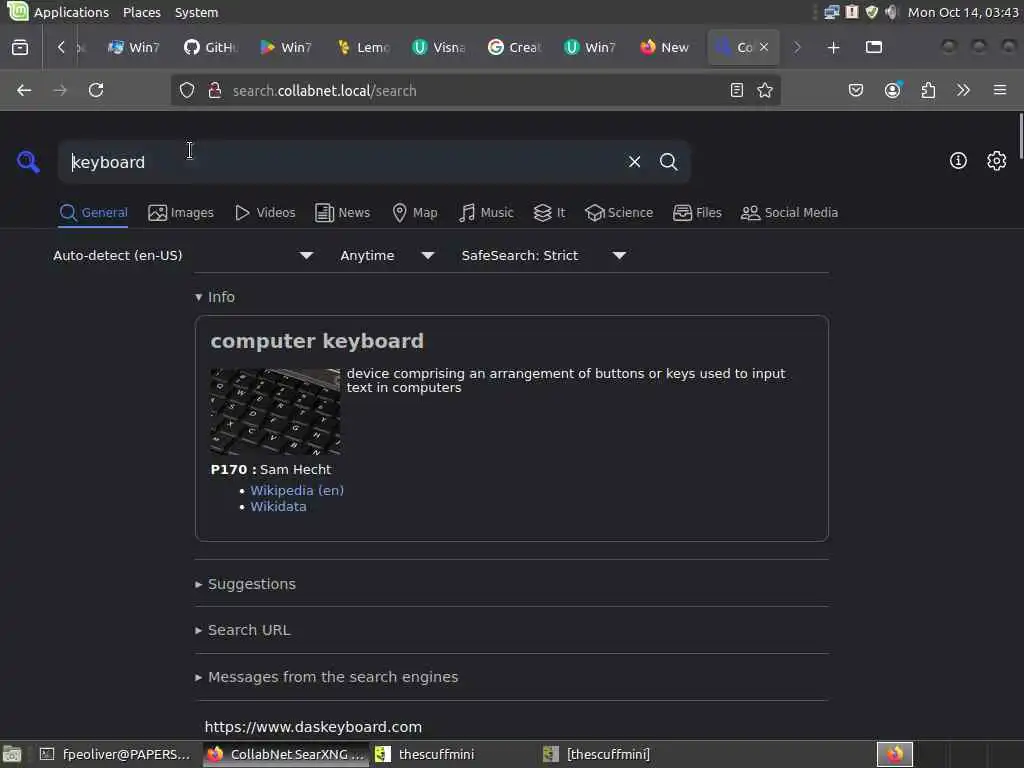The width and height of the screenshot is (1024, 768).
Task: Switch to Visna browser tab
Action: click(438, 47)
